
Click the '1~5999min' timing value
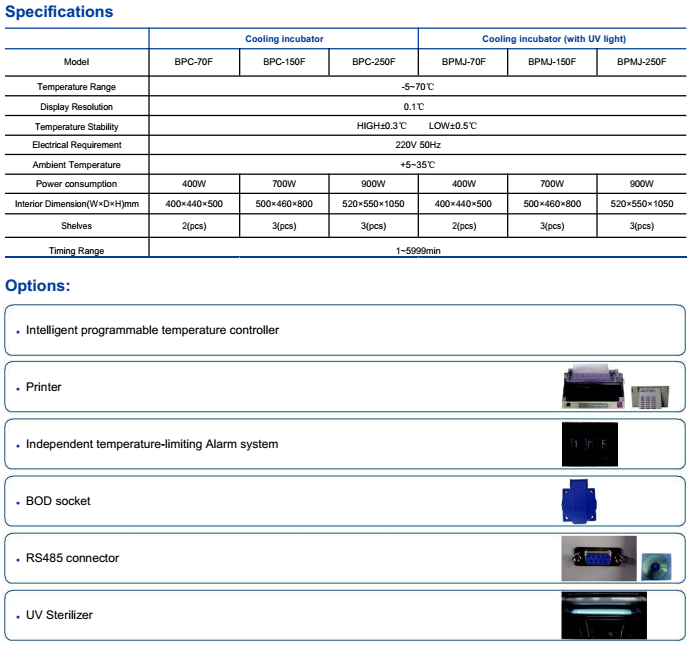click(x=418, y=251)
